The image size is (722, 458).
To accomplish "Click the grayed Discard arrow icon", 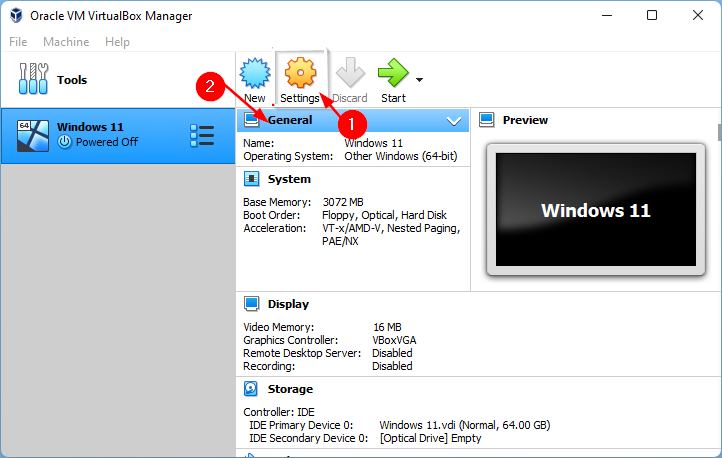I will coord(350,72).
